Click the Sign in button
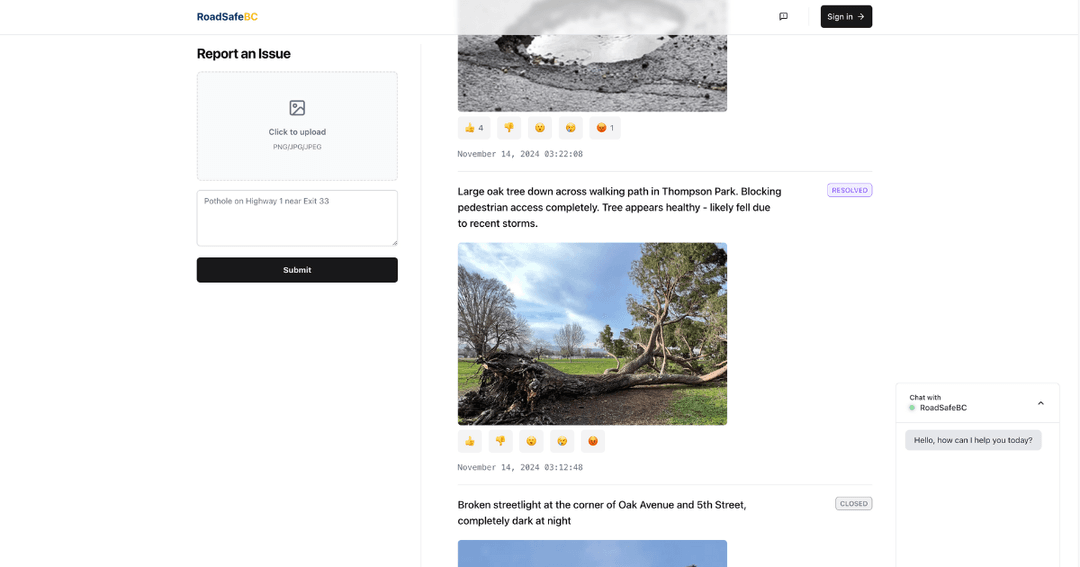Viewport: 1080px width, 567px height. pyautogui.click(x=846, y=17)
